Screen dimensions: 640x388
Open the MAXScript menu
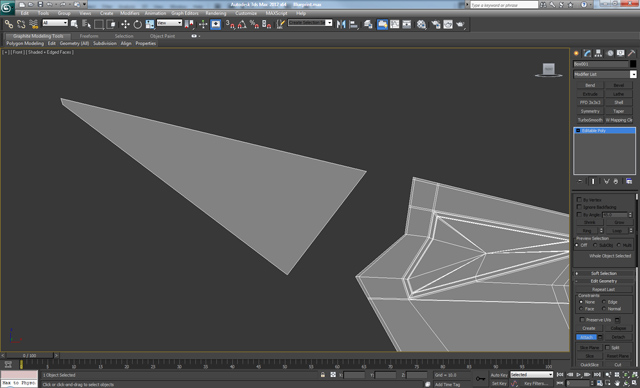(276, 13)
